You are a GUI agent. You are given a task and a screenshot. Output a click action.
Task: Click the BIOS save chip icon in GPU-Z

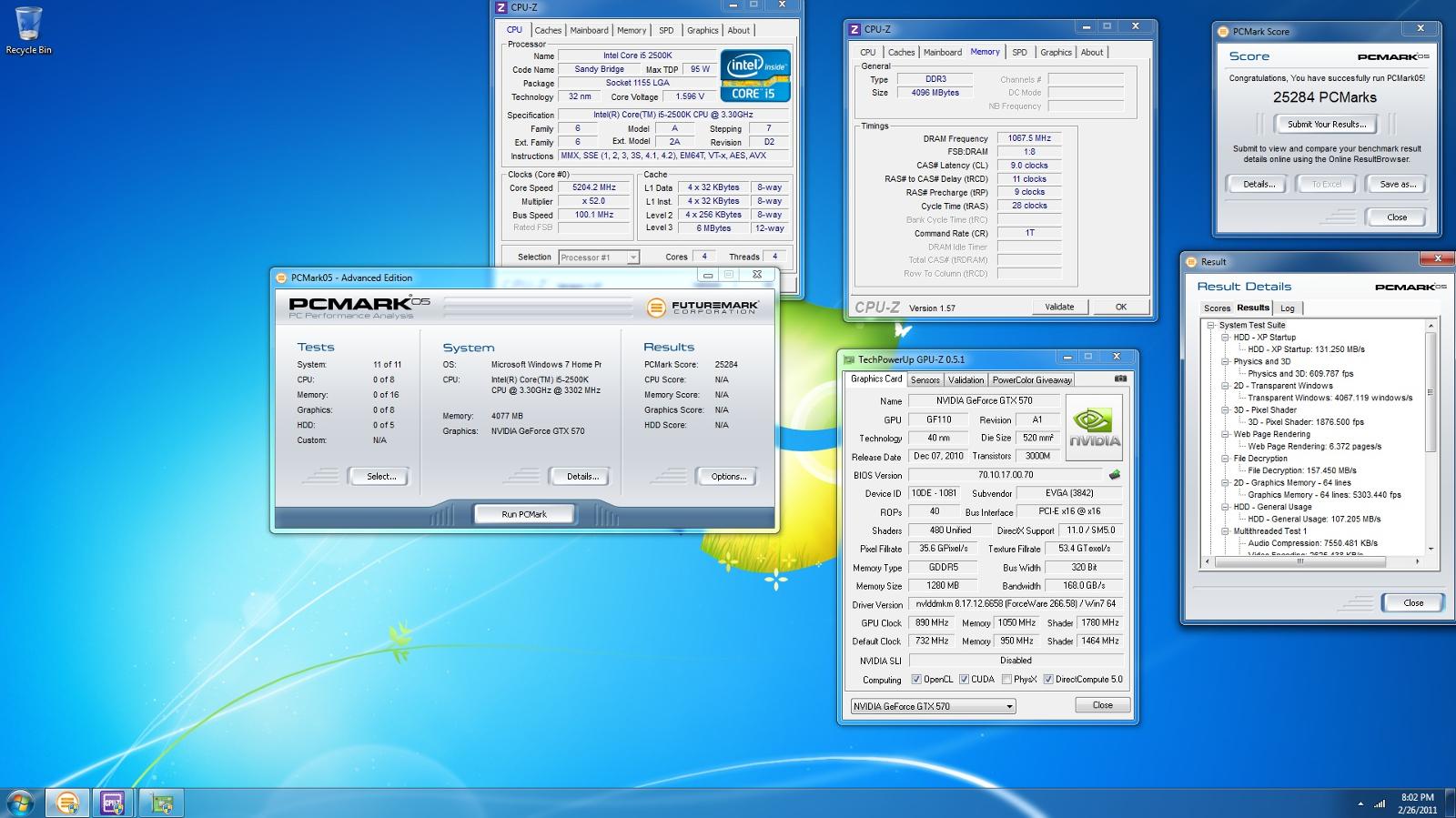tap(1114, 475)
